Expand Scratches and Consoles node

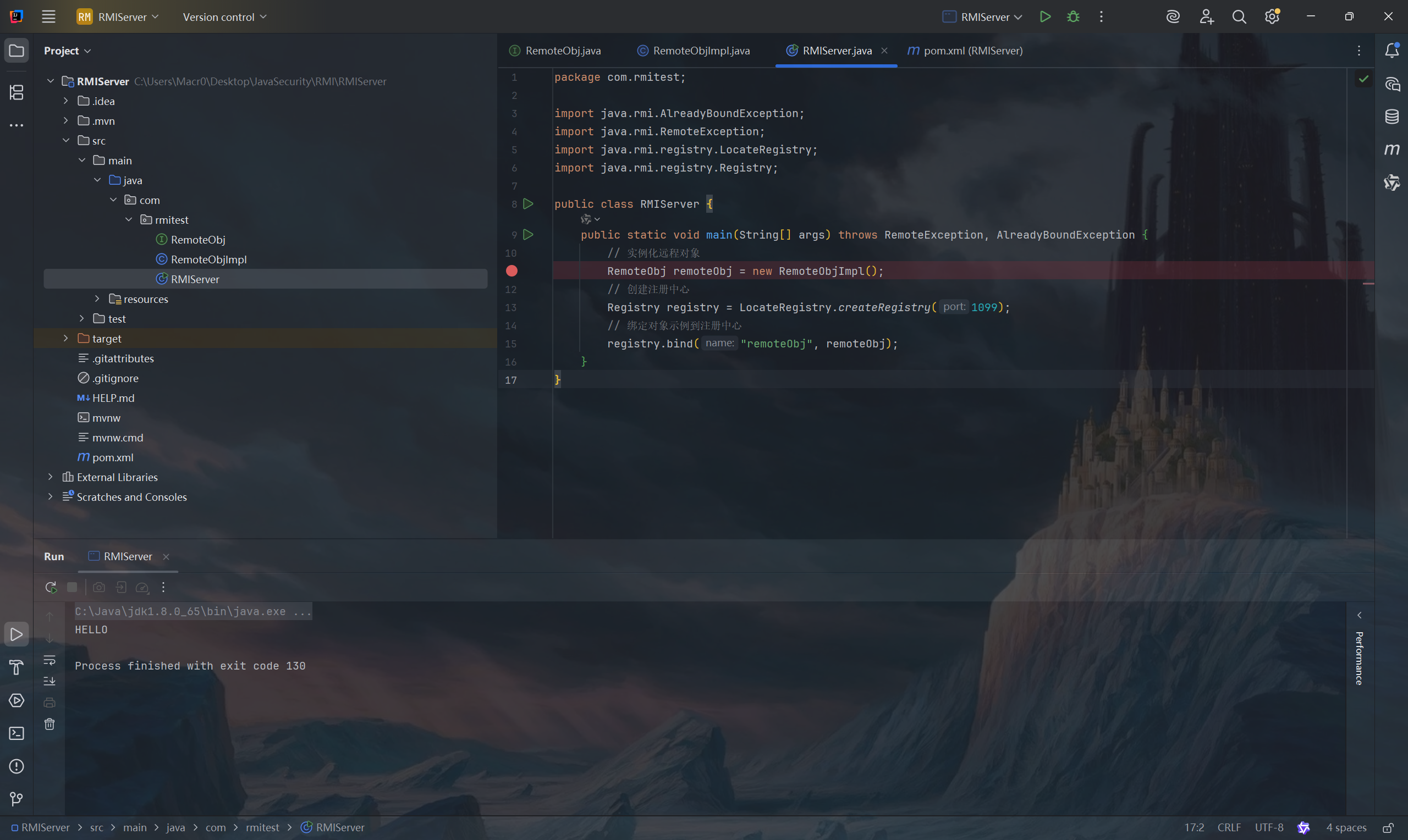(51, 497)
